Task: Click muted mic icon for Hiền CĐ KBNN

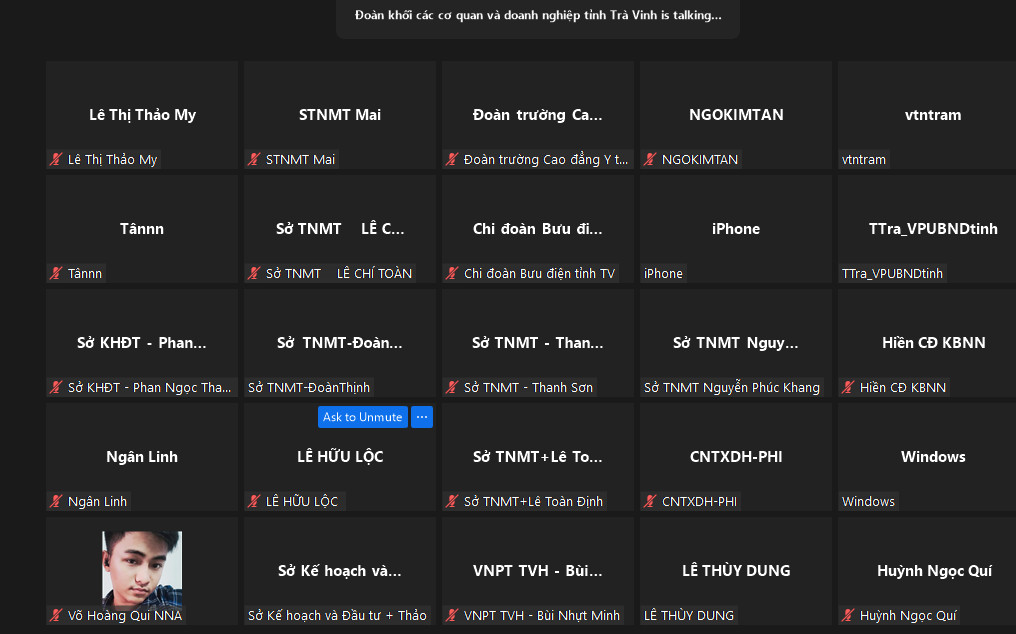Action: pyautogui.click(x=849, y=388)
